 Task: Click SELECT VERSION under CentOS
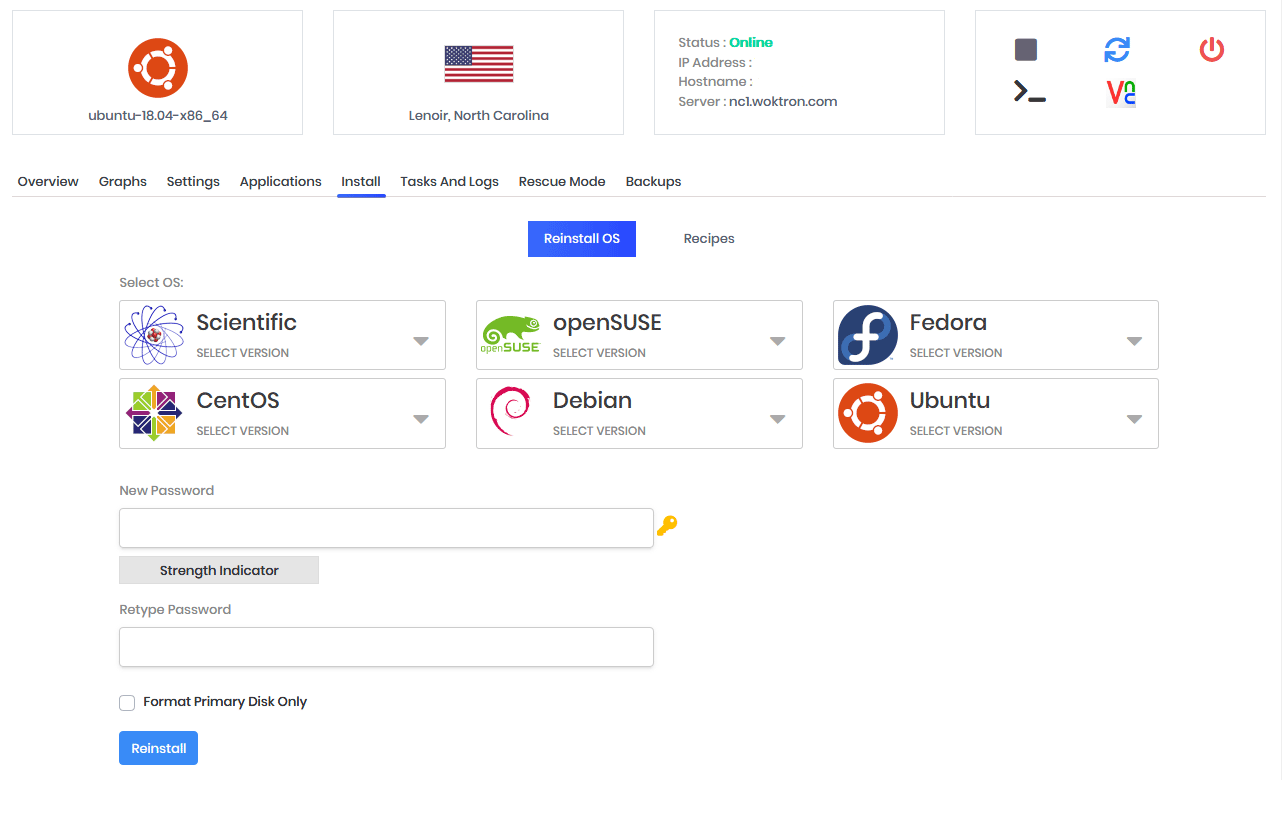243,431
